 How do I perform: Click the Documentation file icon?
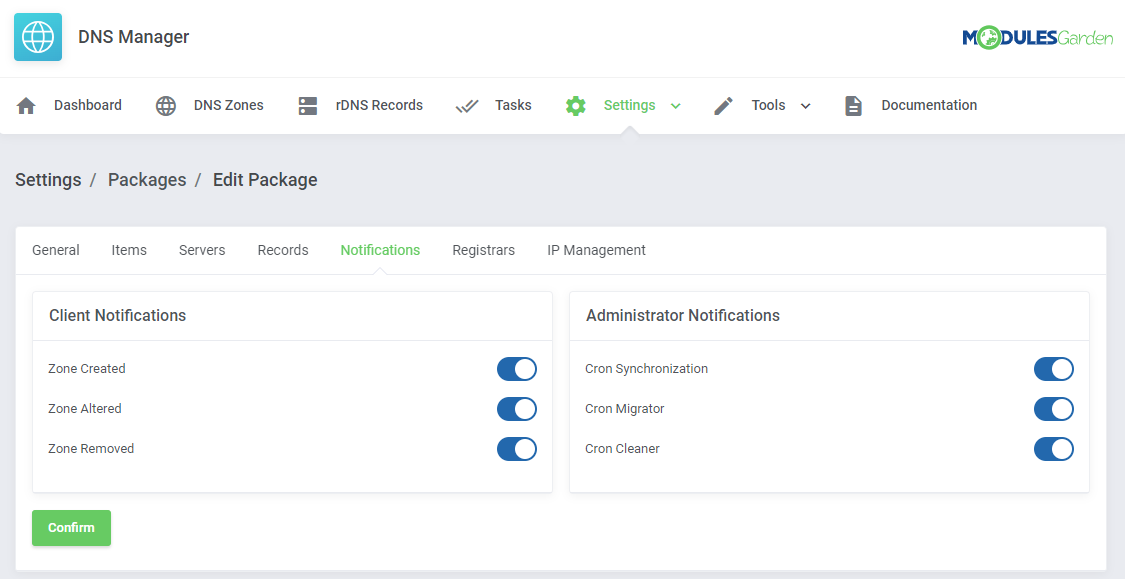point(853,106)
